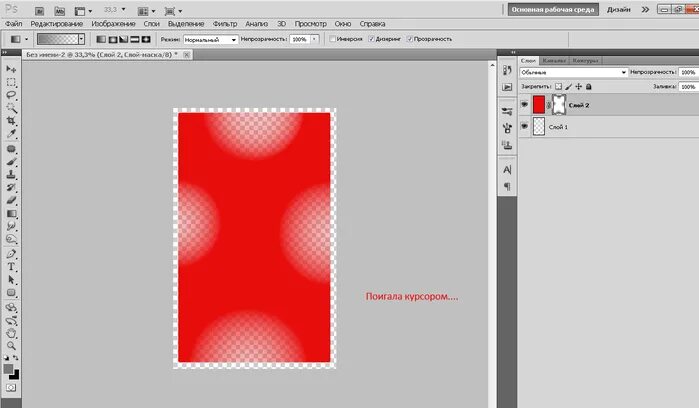The image size is (699, 408).
Task: Hide layer Слой 2
Action: (x=524, y=105)
